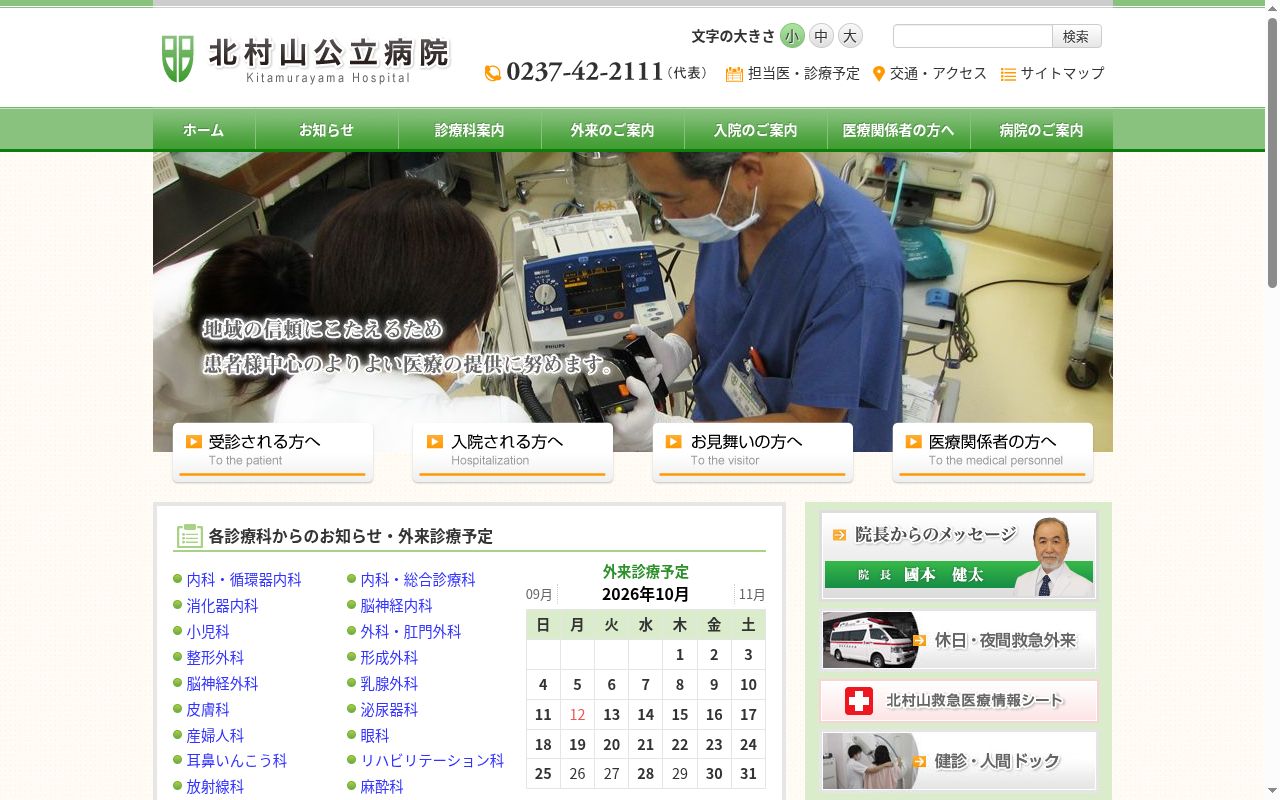Open the 麻酔科 department link

(x=382, y=787)
